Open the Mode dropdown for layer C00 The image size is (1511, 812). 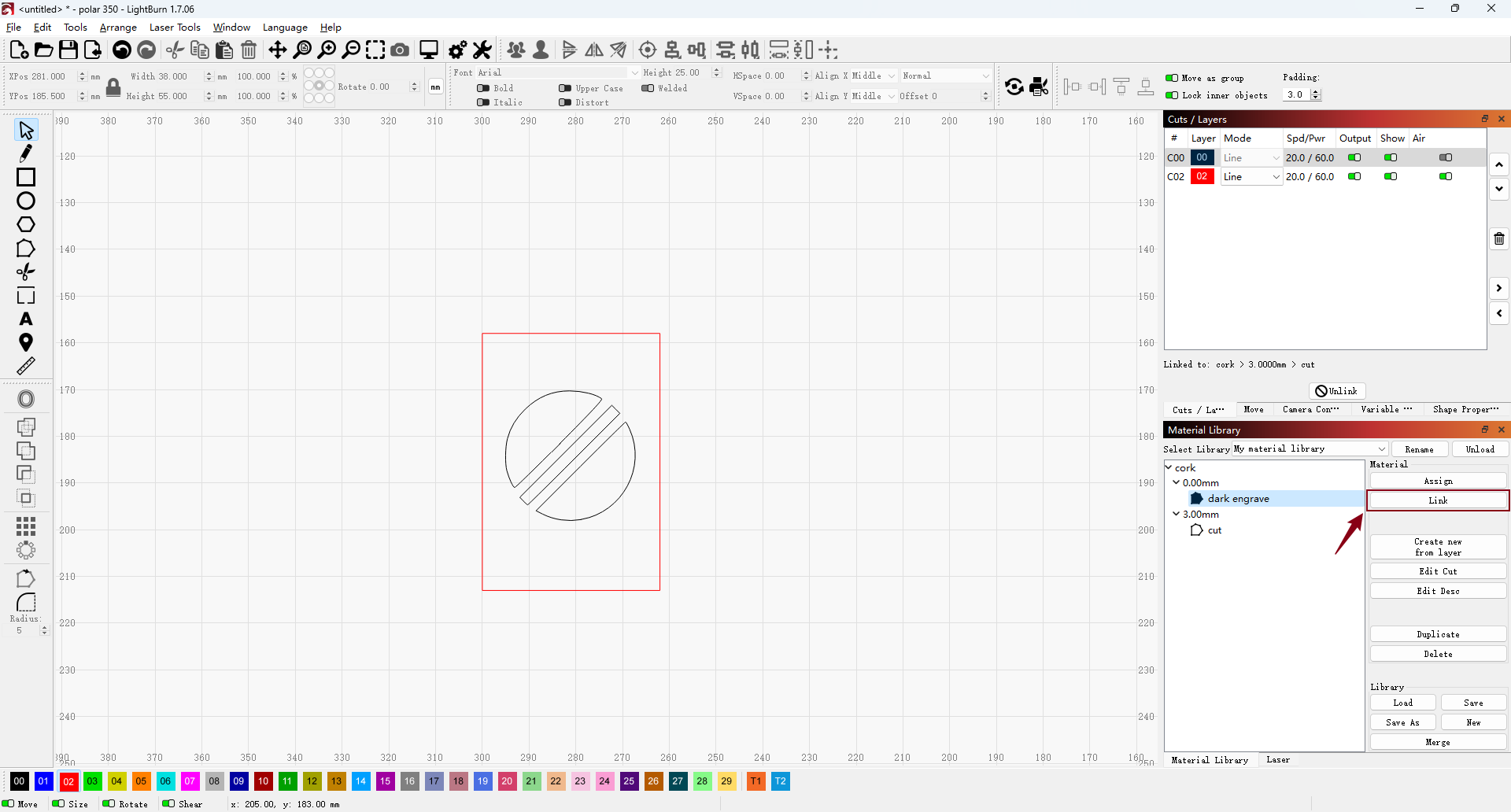(x=1251, y=158)
